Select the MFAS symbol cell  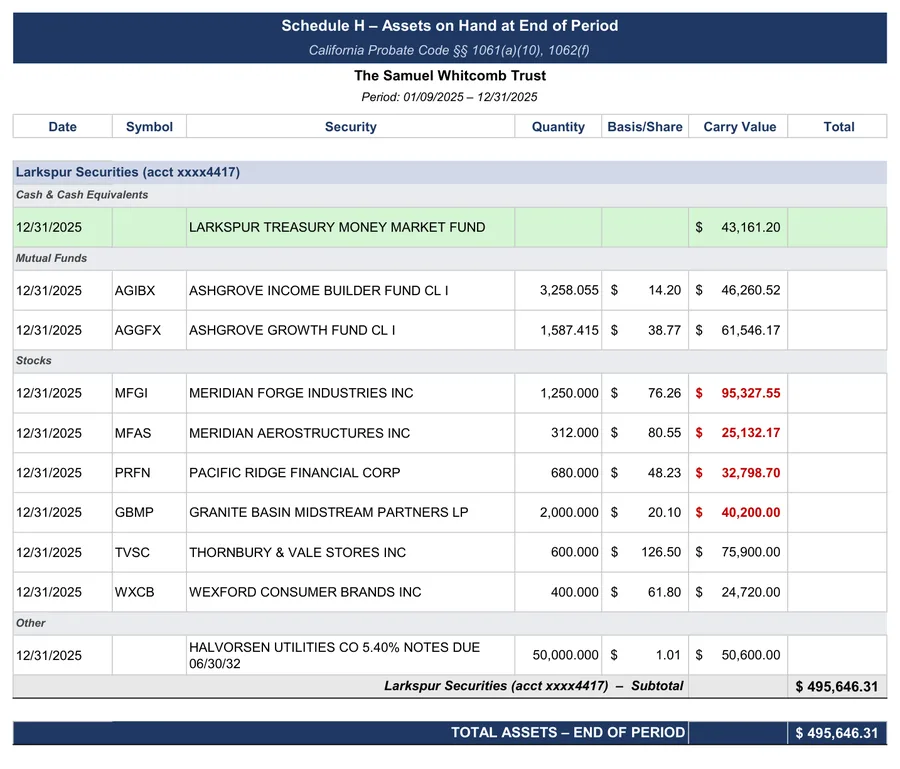(149, 433)
